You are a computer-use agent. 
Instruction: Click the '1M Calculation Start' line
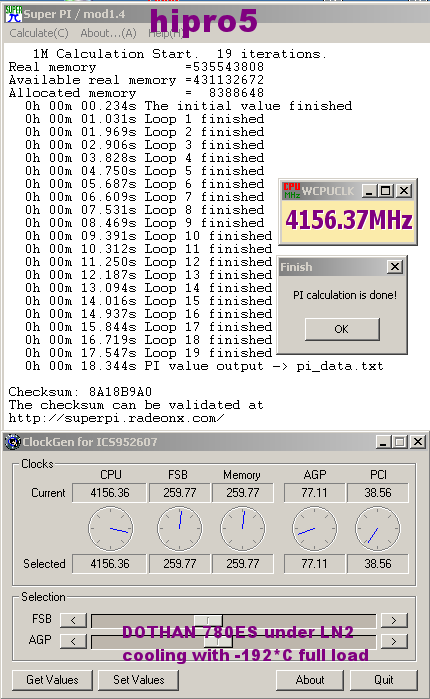click(x=180, y=54)
